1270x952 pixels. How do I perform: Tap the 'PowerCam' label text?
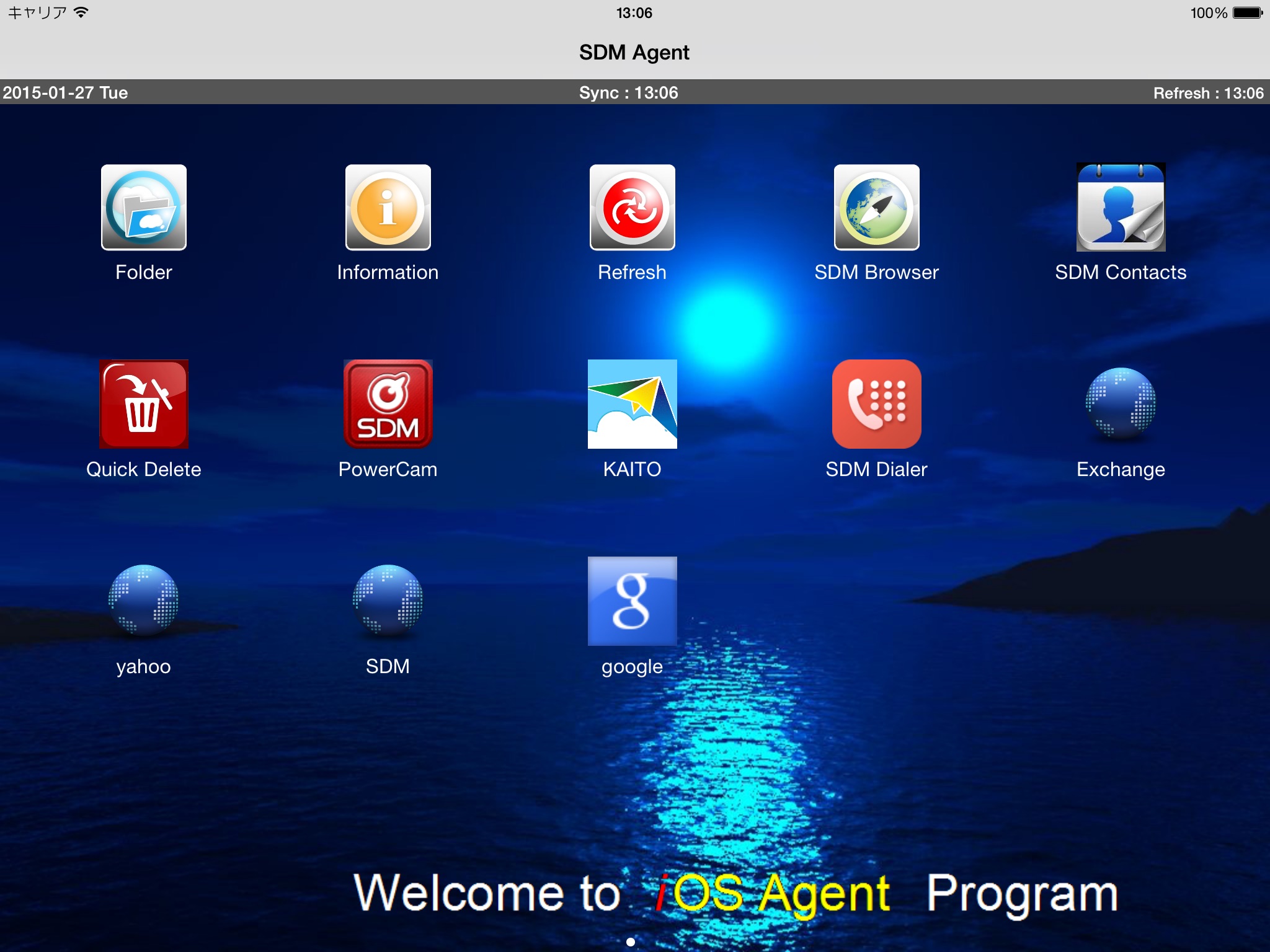tap(388, 470)
